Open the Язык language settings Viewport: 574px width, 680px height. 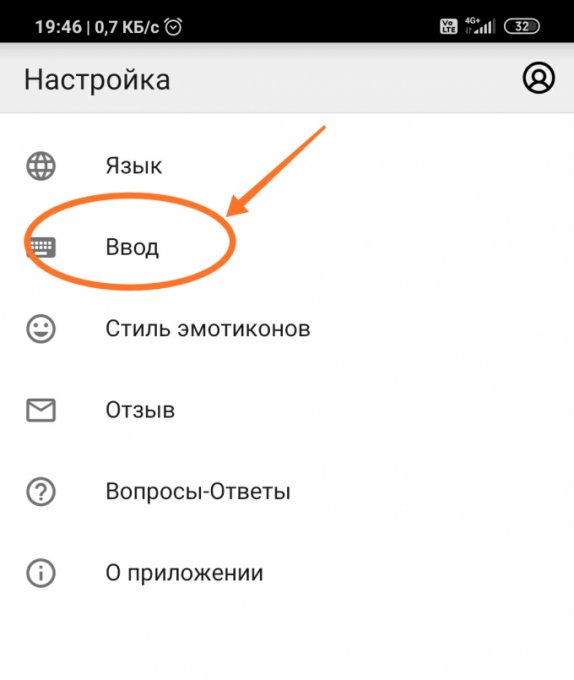pos(287,166)
